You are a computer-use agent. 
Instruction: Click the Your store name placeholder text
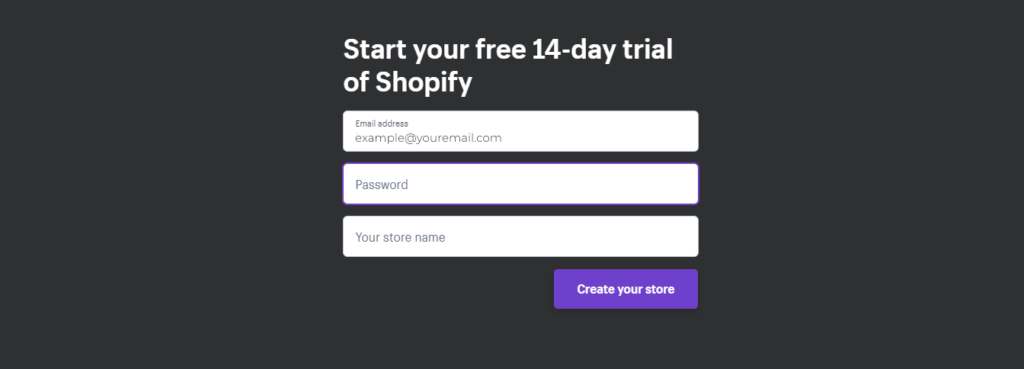pos(400,237)
